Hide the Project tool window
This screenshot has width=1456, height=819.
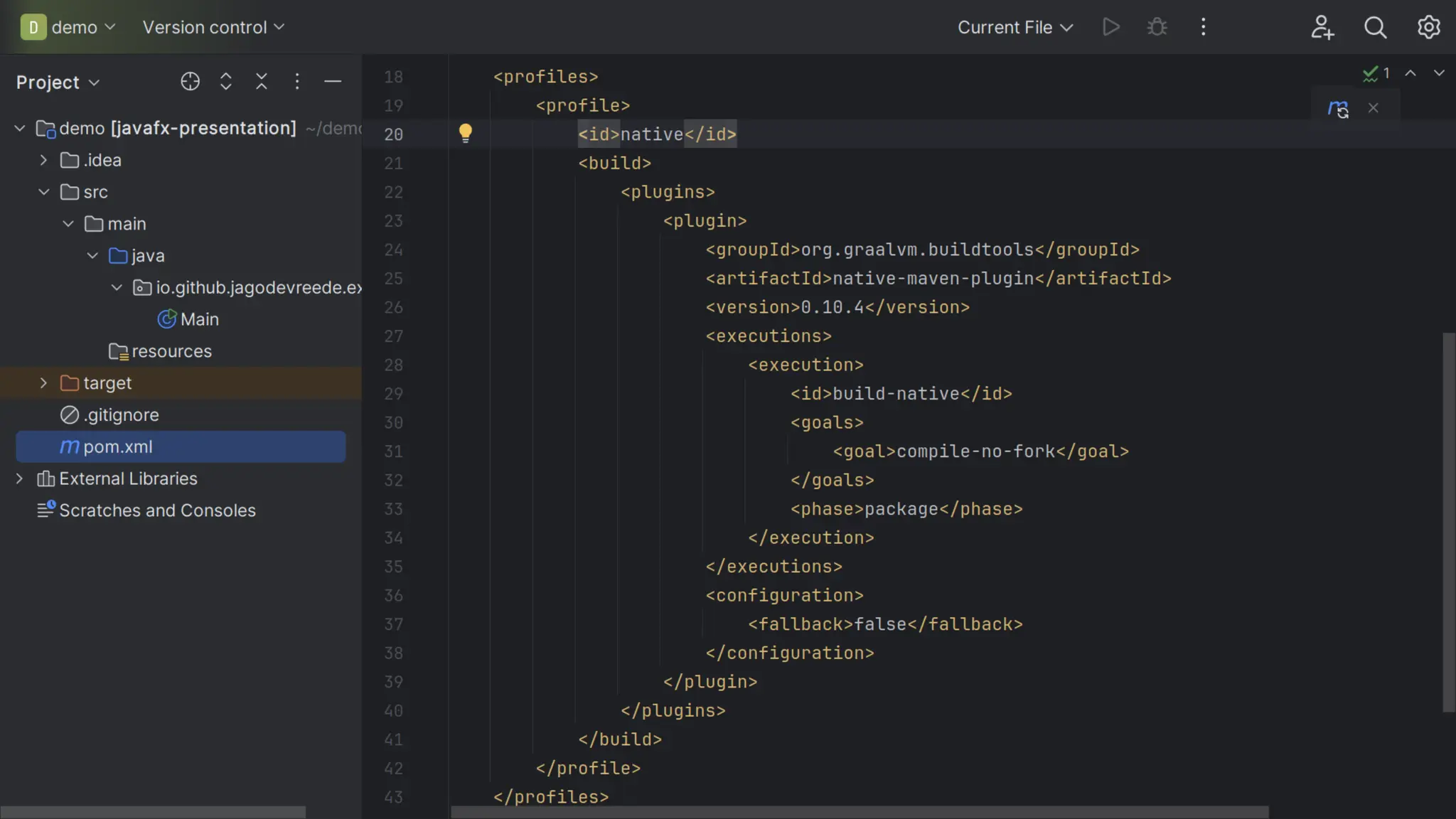pos(333,82)
